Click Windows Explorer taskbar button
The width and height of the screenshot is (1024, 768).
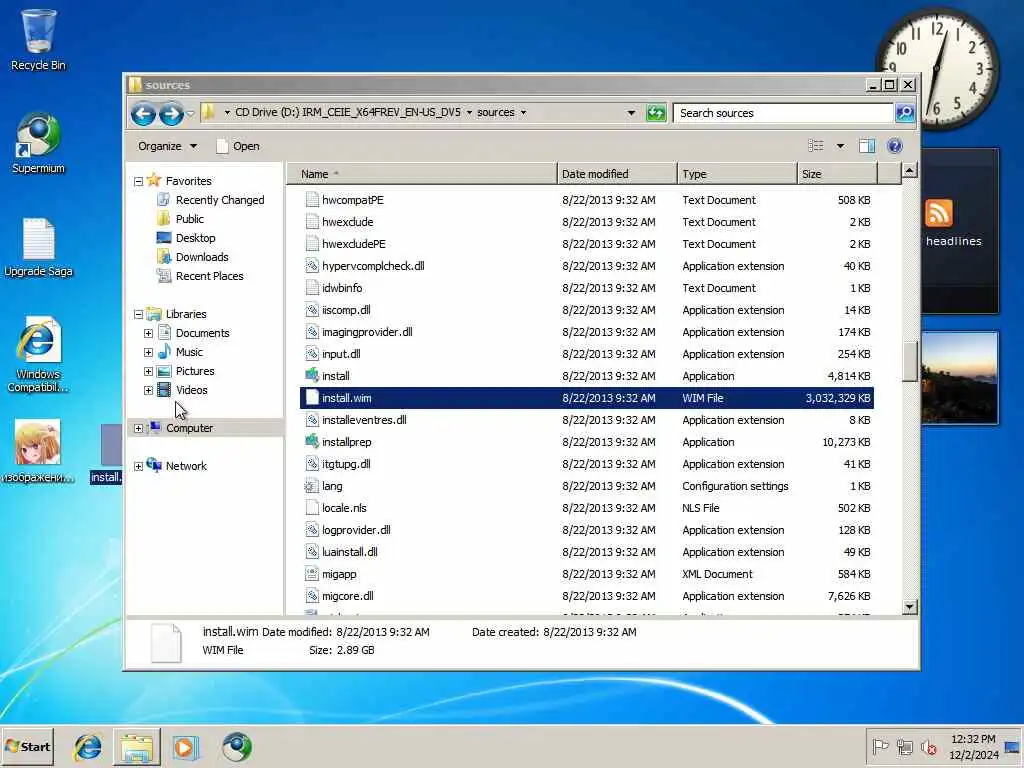pyautogui.click(x=136, y=747)
